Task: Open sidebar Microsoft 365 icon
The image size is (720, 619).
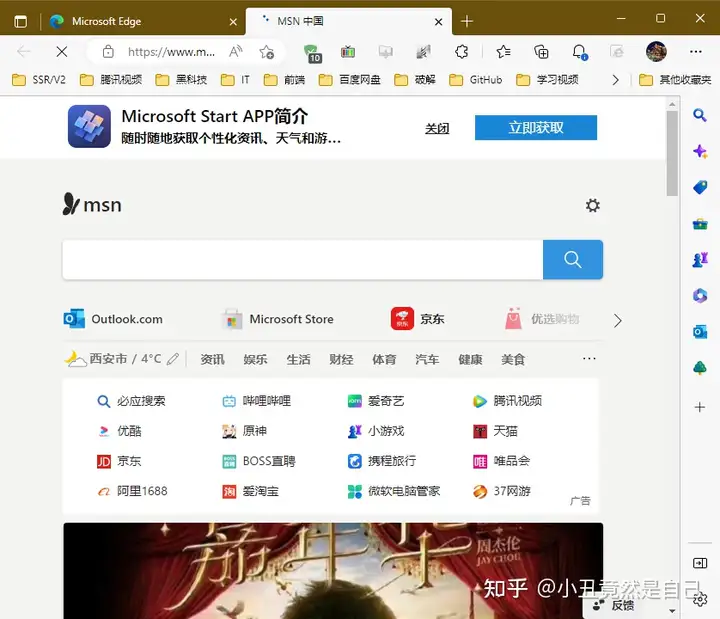Action: pos(700,295)
